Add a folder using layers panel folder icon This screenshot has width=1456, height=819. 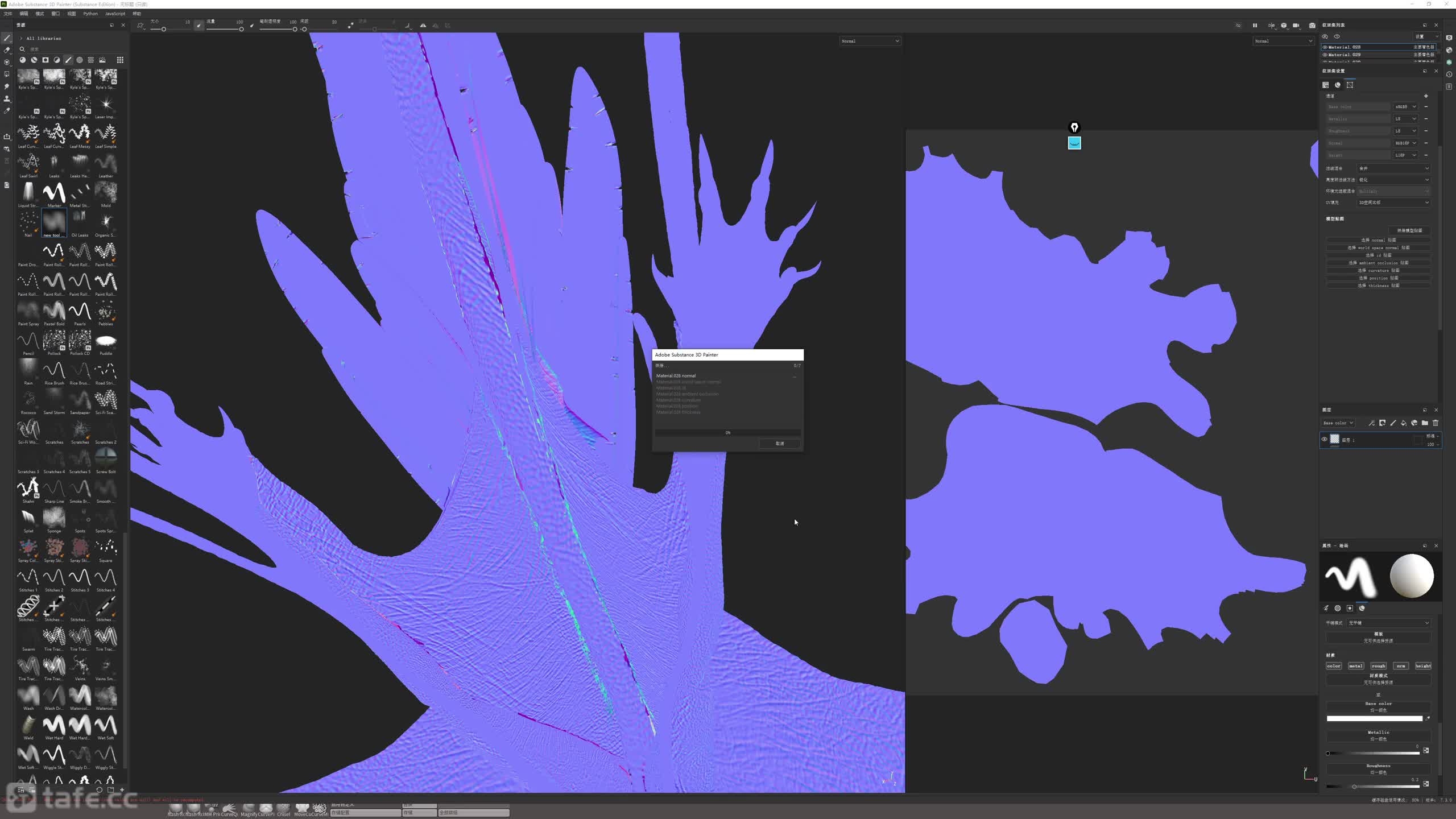coord(1425,423)
